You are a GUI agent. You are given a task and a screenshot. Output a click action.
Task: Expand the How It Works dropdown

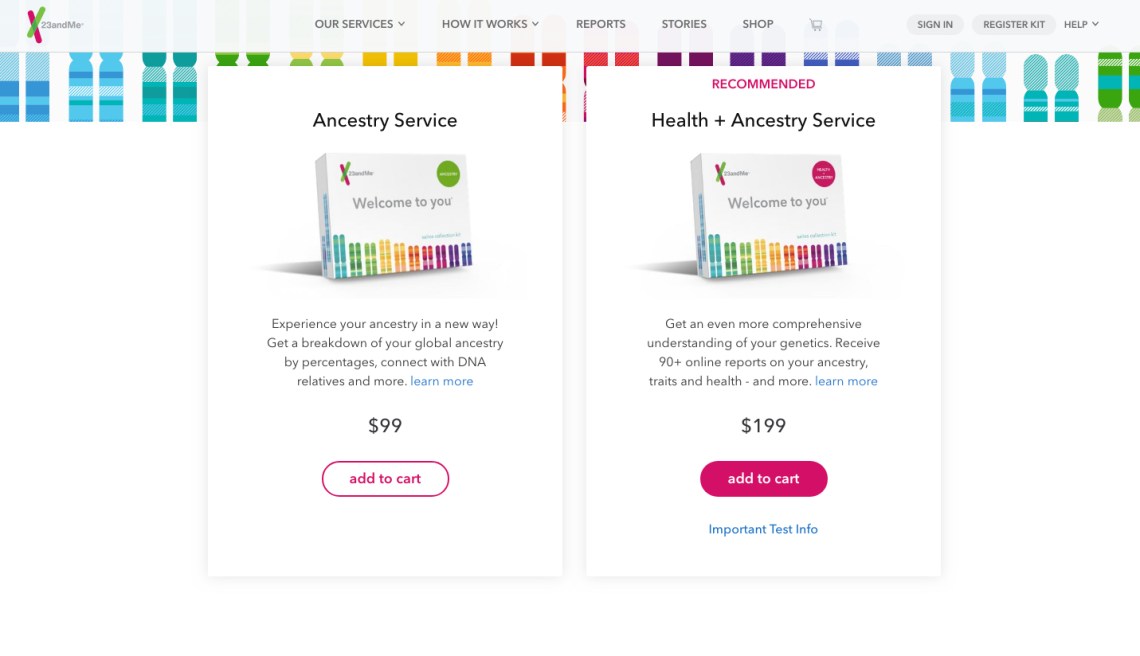(490, 24)
